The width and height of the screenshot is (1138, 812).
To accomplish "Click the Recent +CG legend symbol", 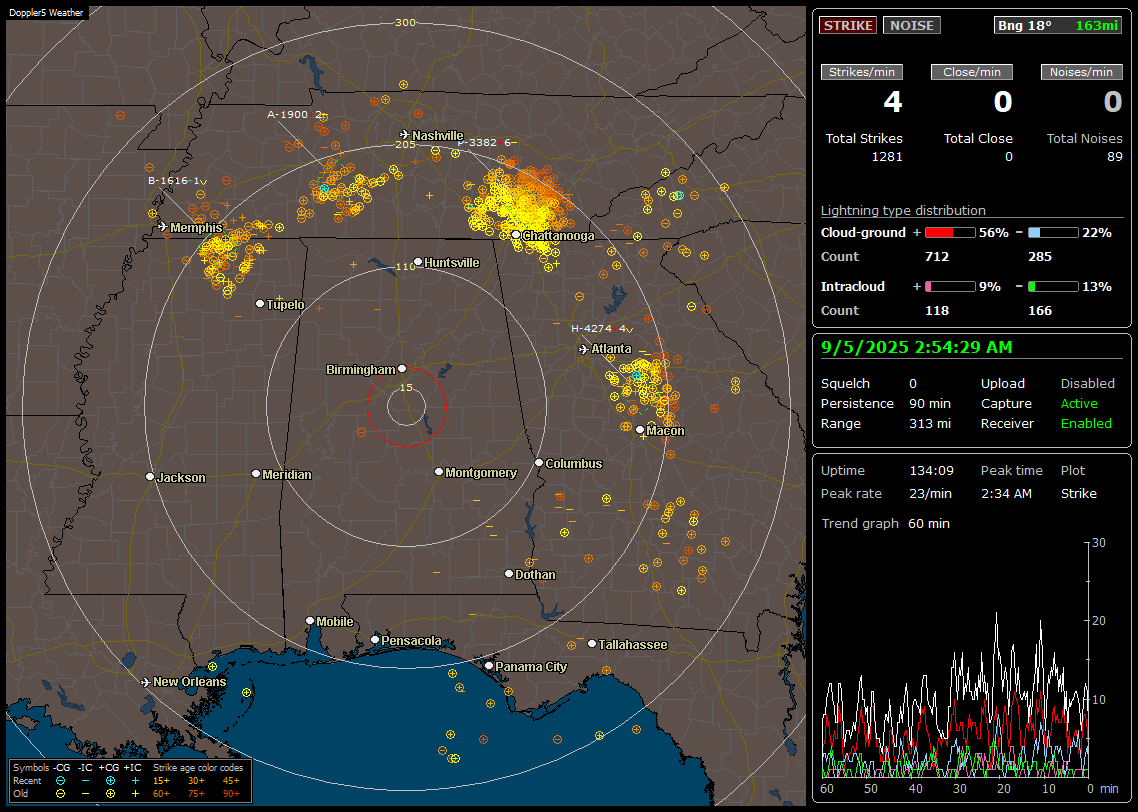I will pos(110,781).
